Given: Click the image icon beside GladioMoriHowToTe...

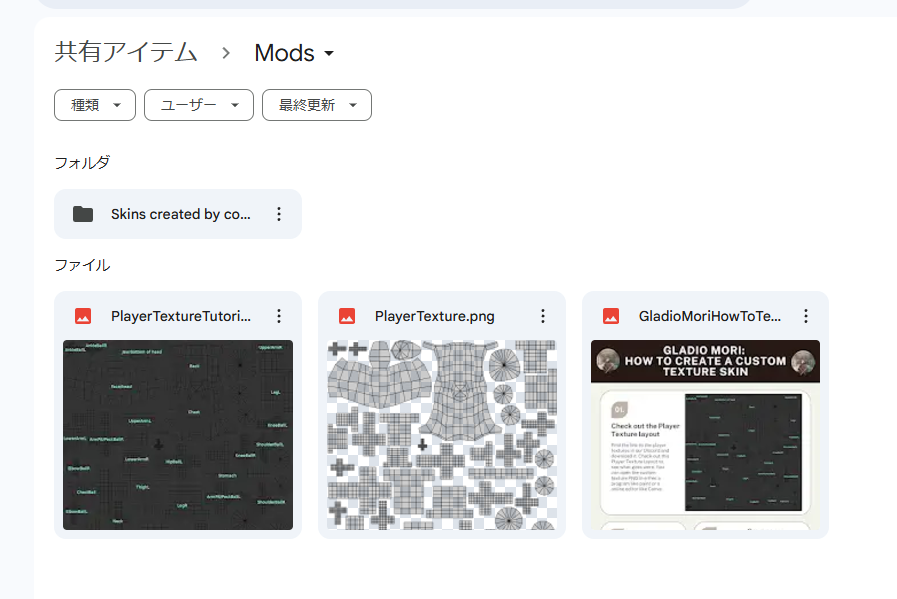Looking at the screenshot, I should click(x=611, y=316).
